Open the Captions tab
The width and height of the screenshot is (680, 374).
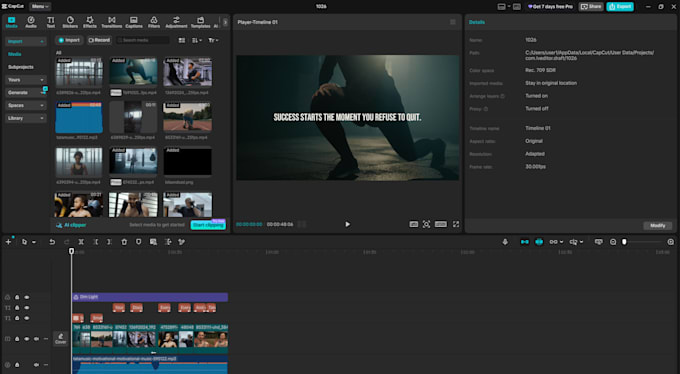click(x=134, y=22)
